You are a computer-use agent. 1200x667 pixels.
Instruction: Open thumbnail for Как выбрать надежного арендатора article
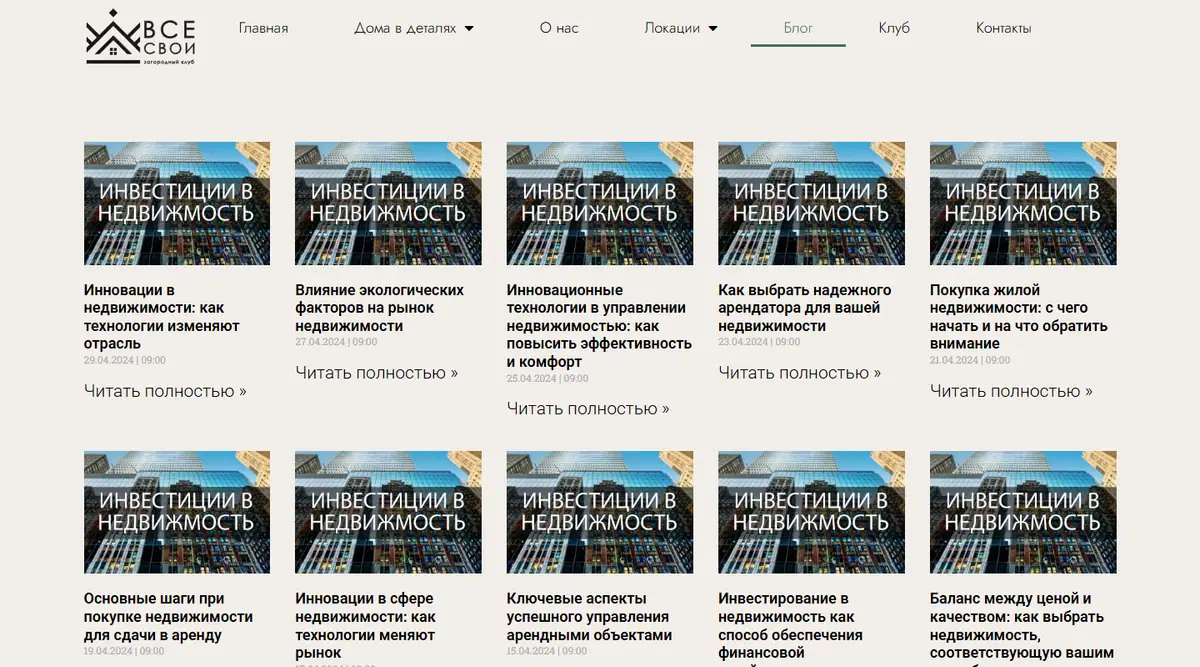point(811,203)
